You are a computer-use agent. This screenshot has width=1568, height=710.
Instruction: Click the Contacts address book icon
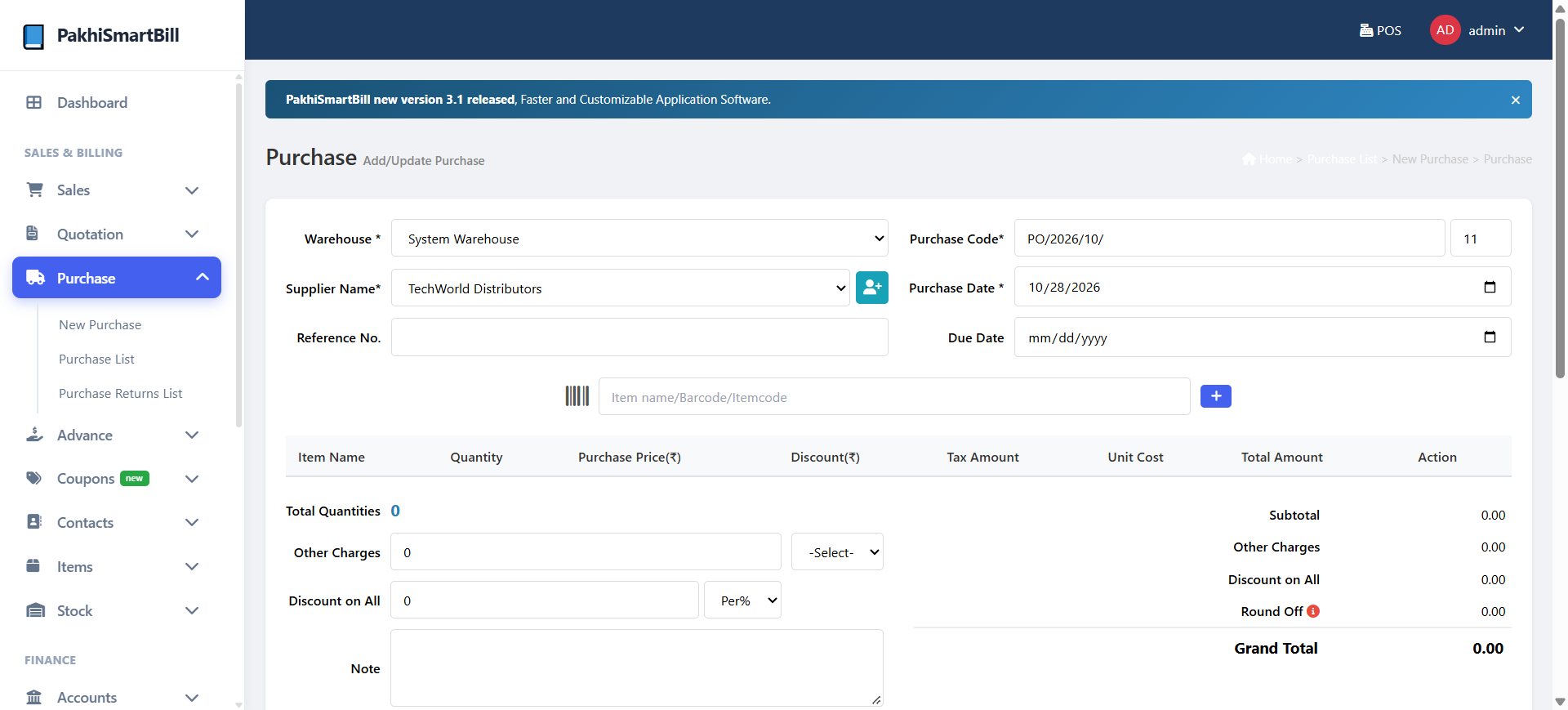[x=34, y=522]
